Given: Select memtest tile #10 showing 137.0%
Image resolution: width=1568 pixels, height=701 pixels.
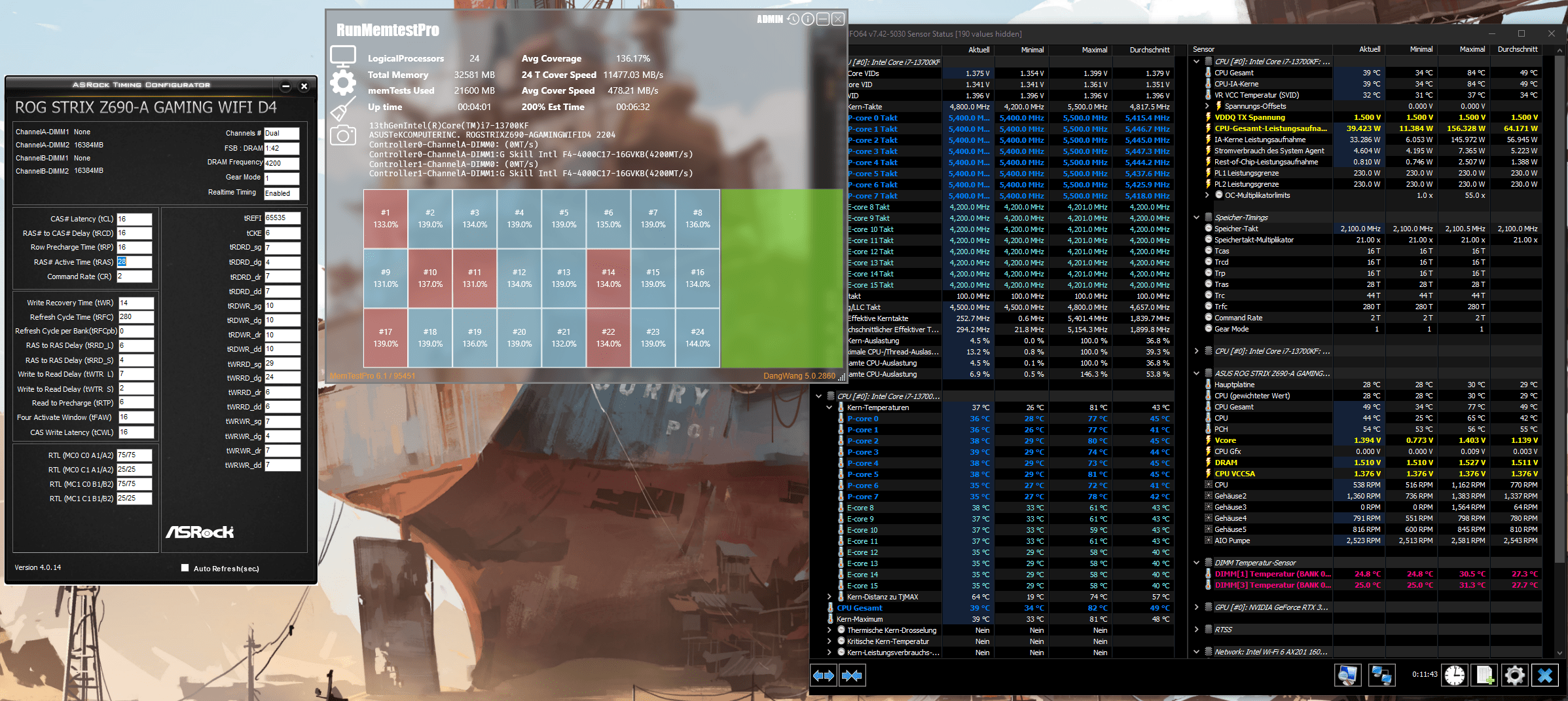Looking at the screenshot, I should point(430,278).
